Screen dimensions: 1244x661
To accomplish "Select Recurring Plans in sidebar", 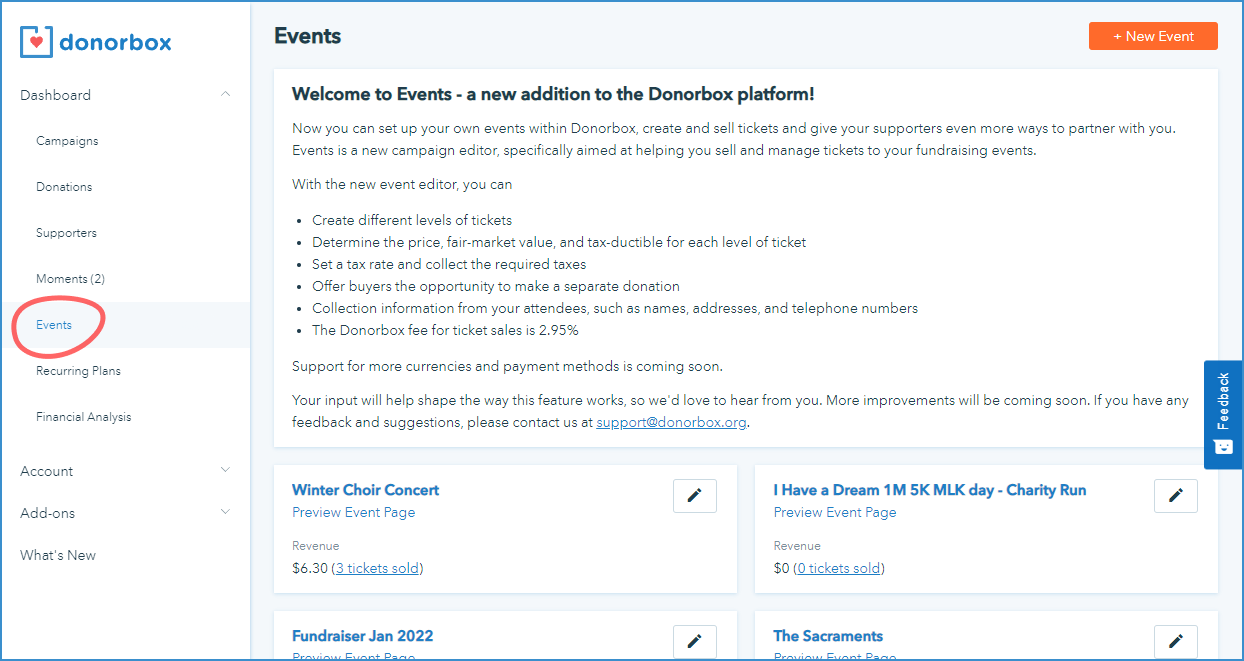I will (78, 371).
